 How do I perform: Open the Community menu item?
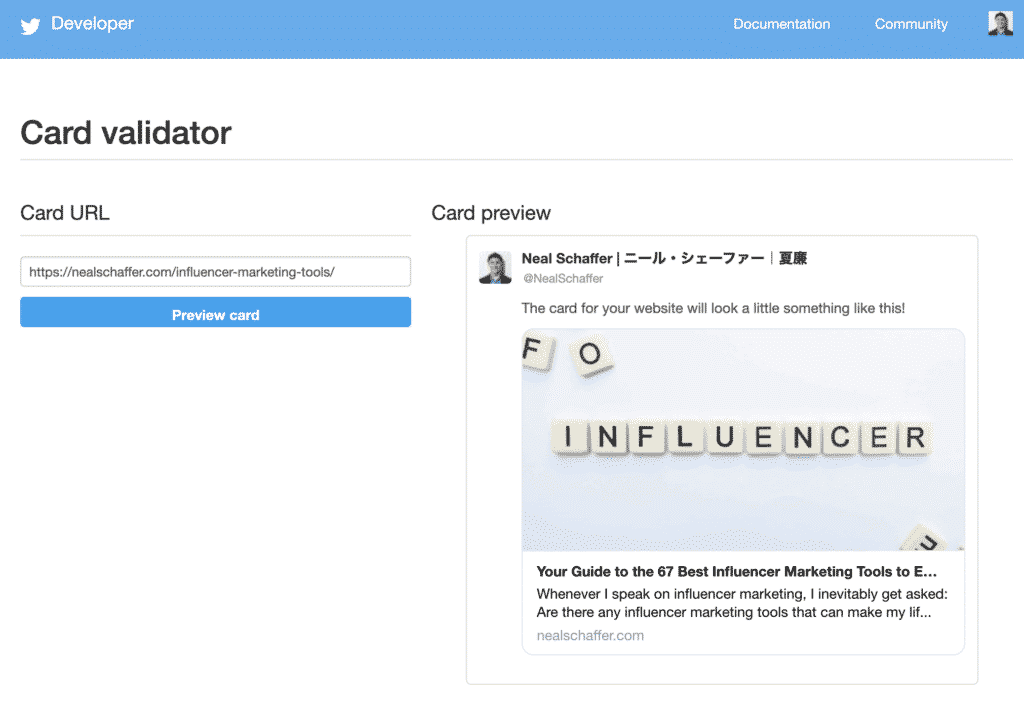[x=911, y=24]
